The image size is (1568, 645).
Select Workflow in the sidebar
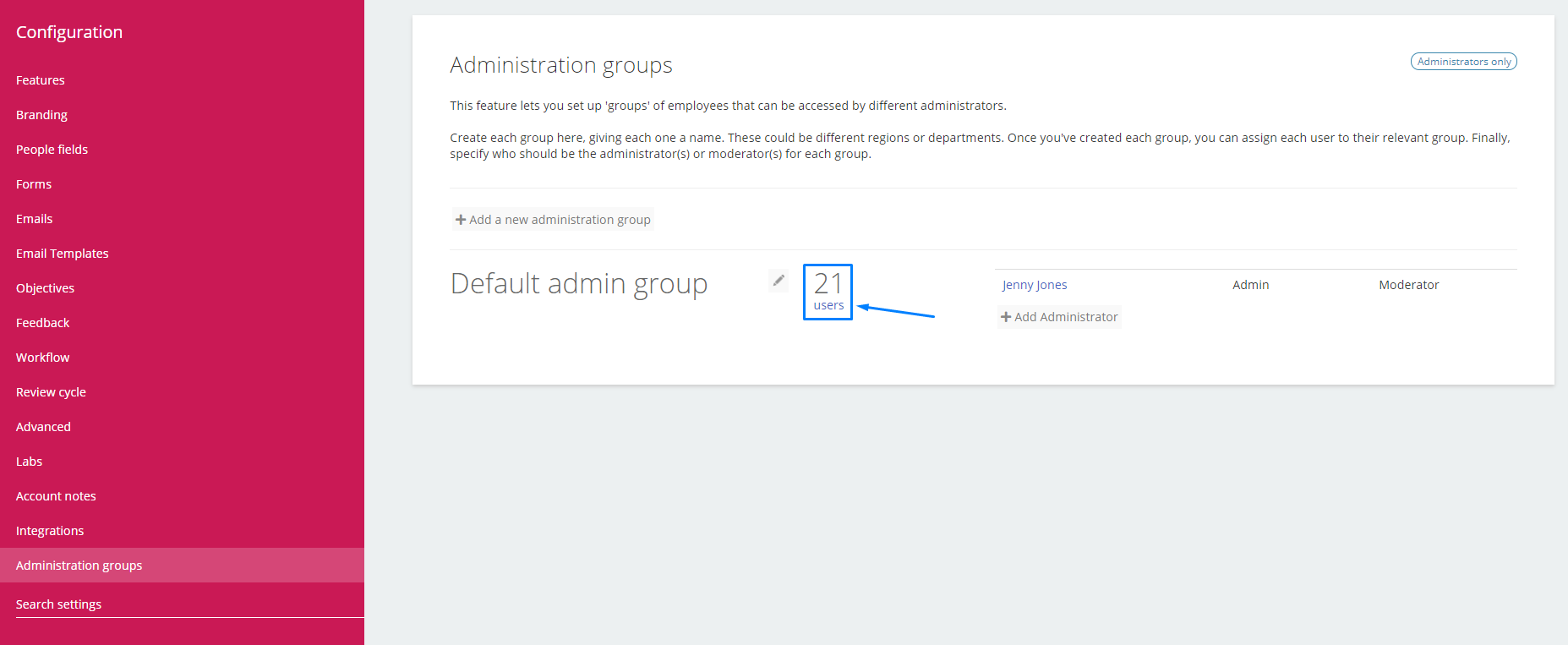click(42, 358)
